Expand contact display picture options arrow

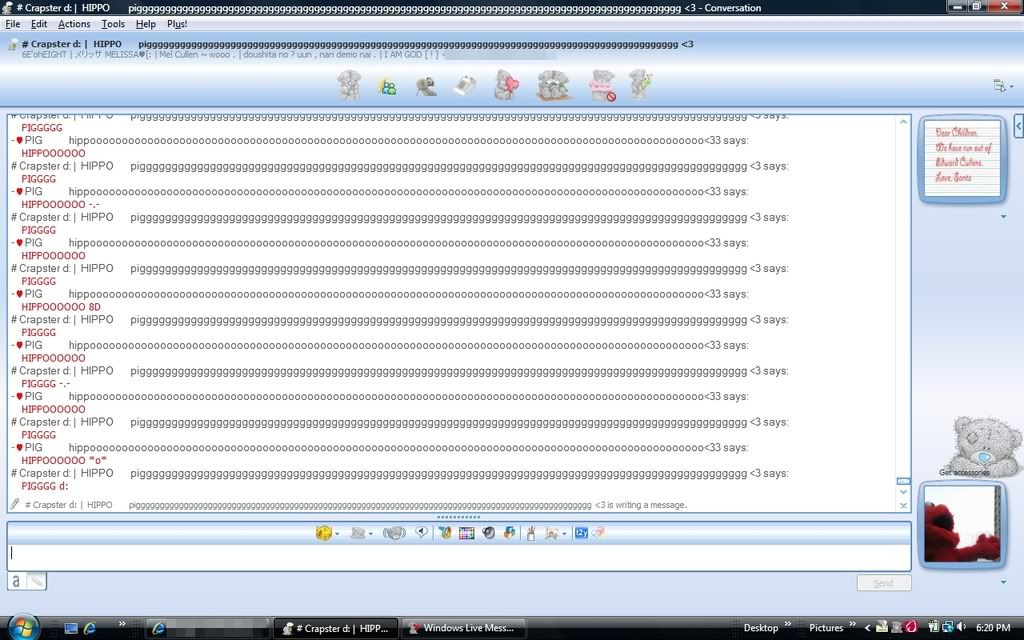[x=1003, y=216]
